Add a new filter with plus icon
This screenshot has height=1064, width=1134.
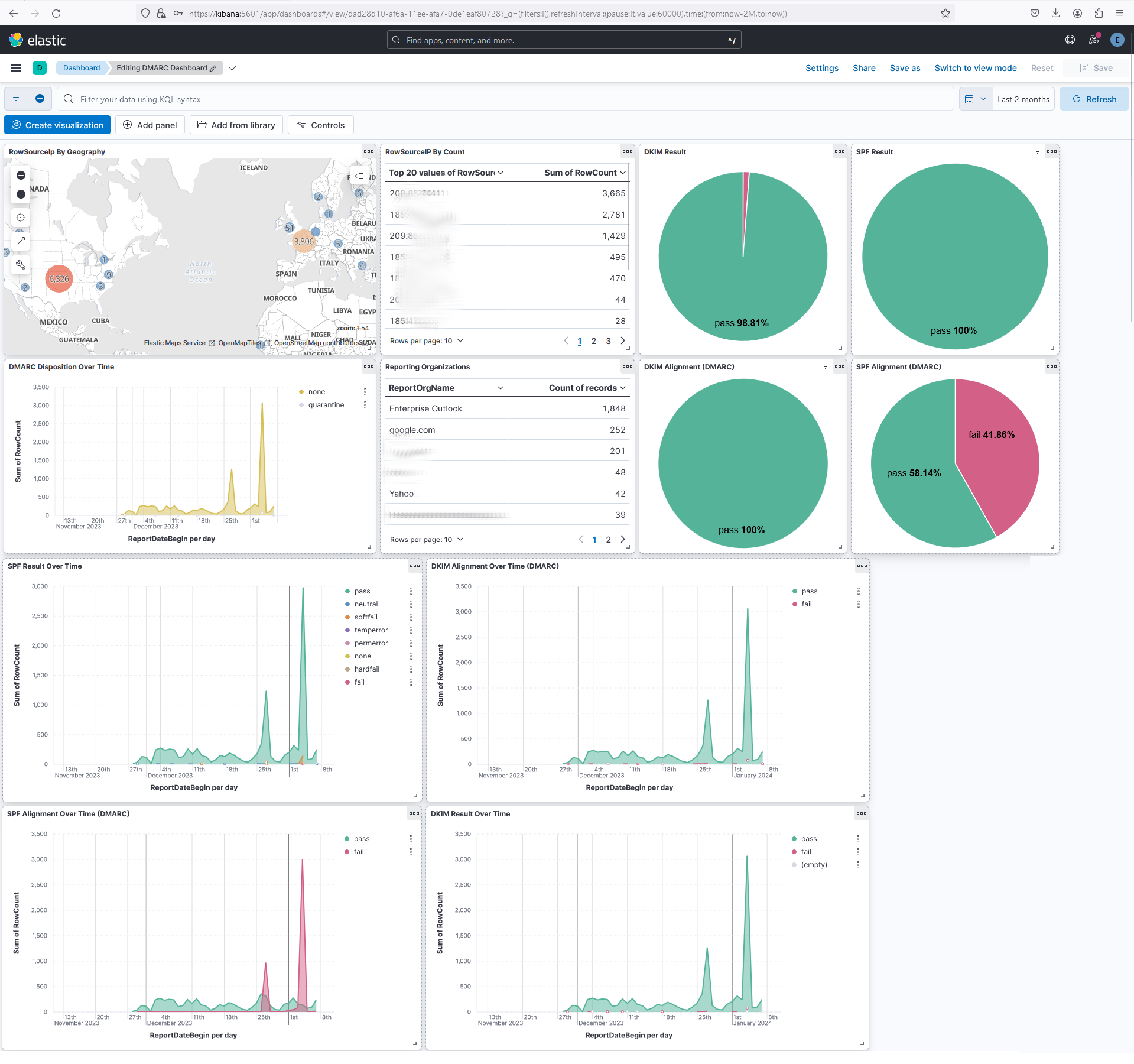click(x=40, y=99)
